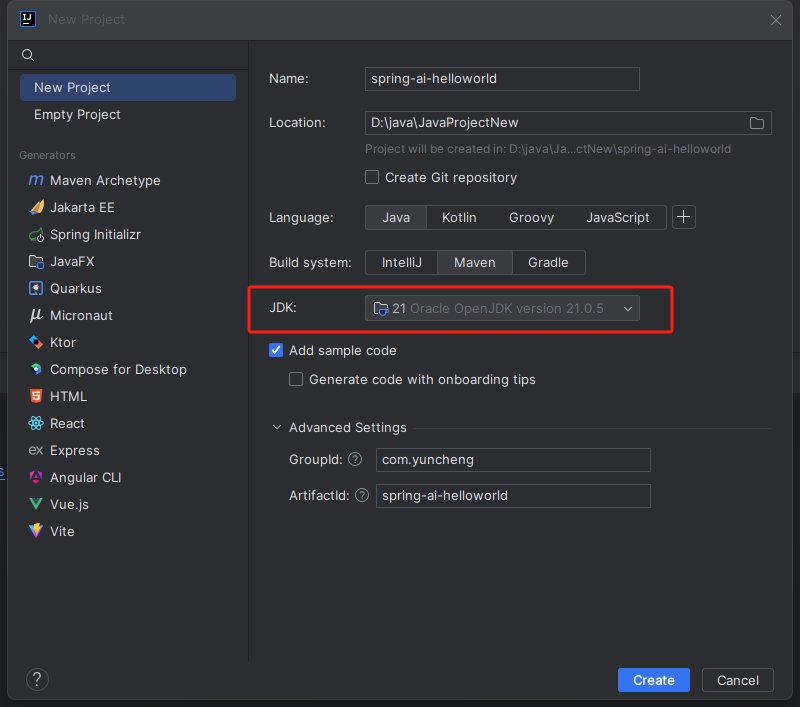Click into the GroupId text field
The image size is (800, 707).
[513, 460]
